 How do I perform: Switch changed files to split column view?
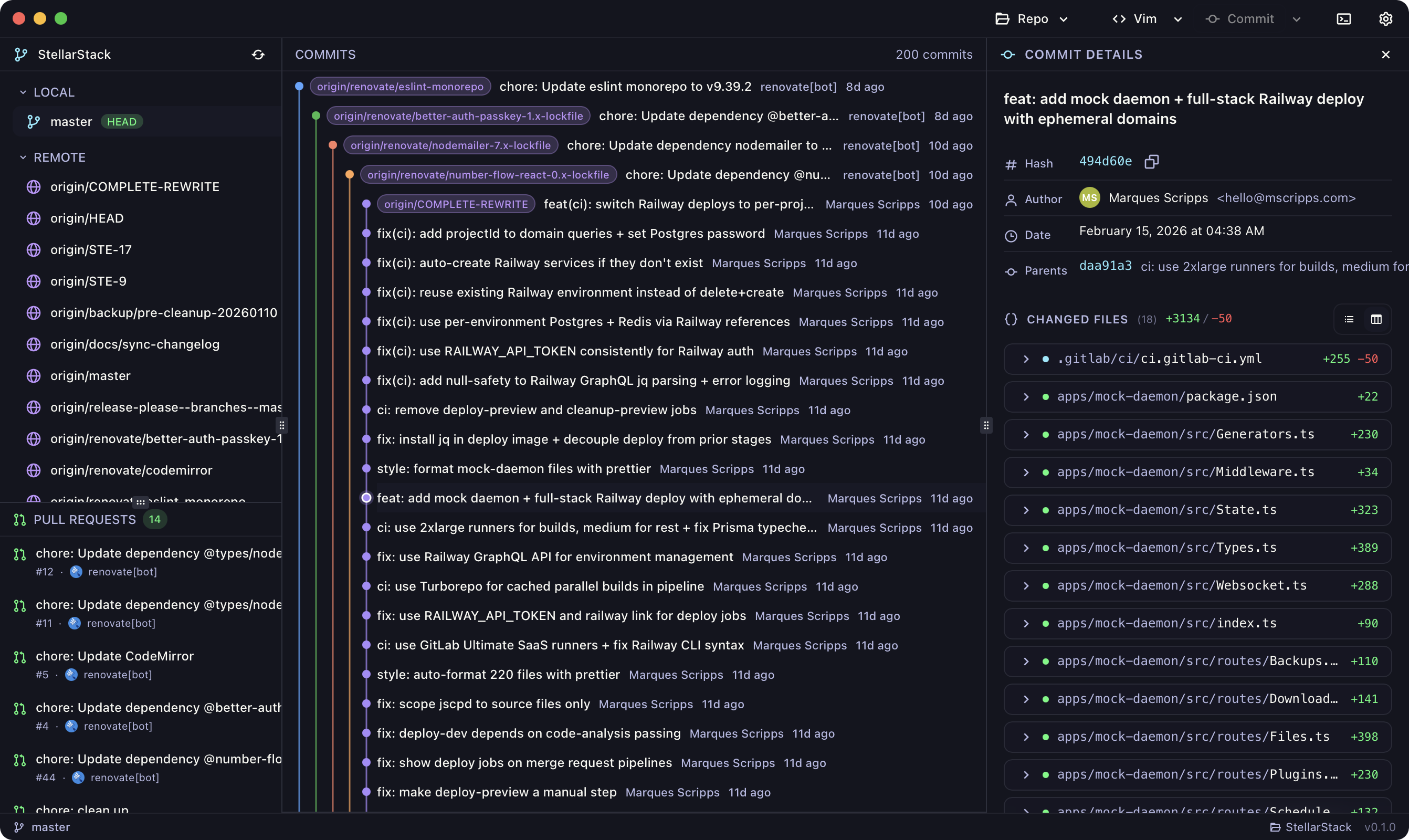click(1376, 319)
